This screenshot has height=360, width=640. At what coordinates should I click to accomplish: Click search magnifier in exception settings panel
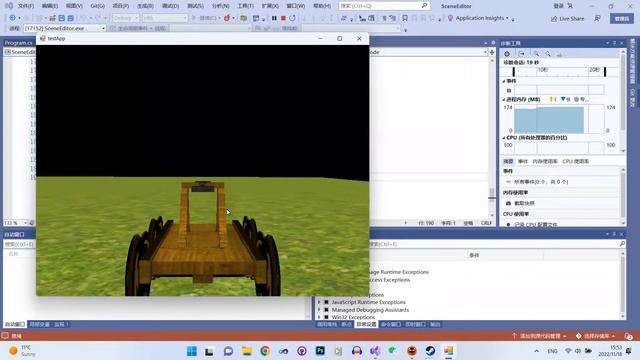[x=622, y=244]
